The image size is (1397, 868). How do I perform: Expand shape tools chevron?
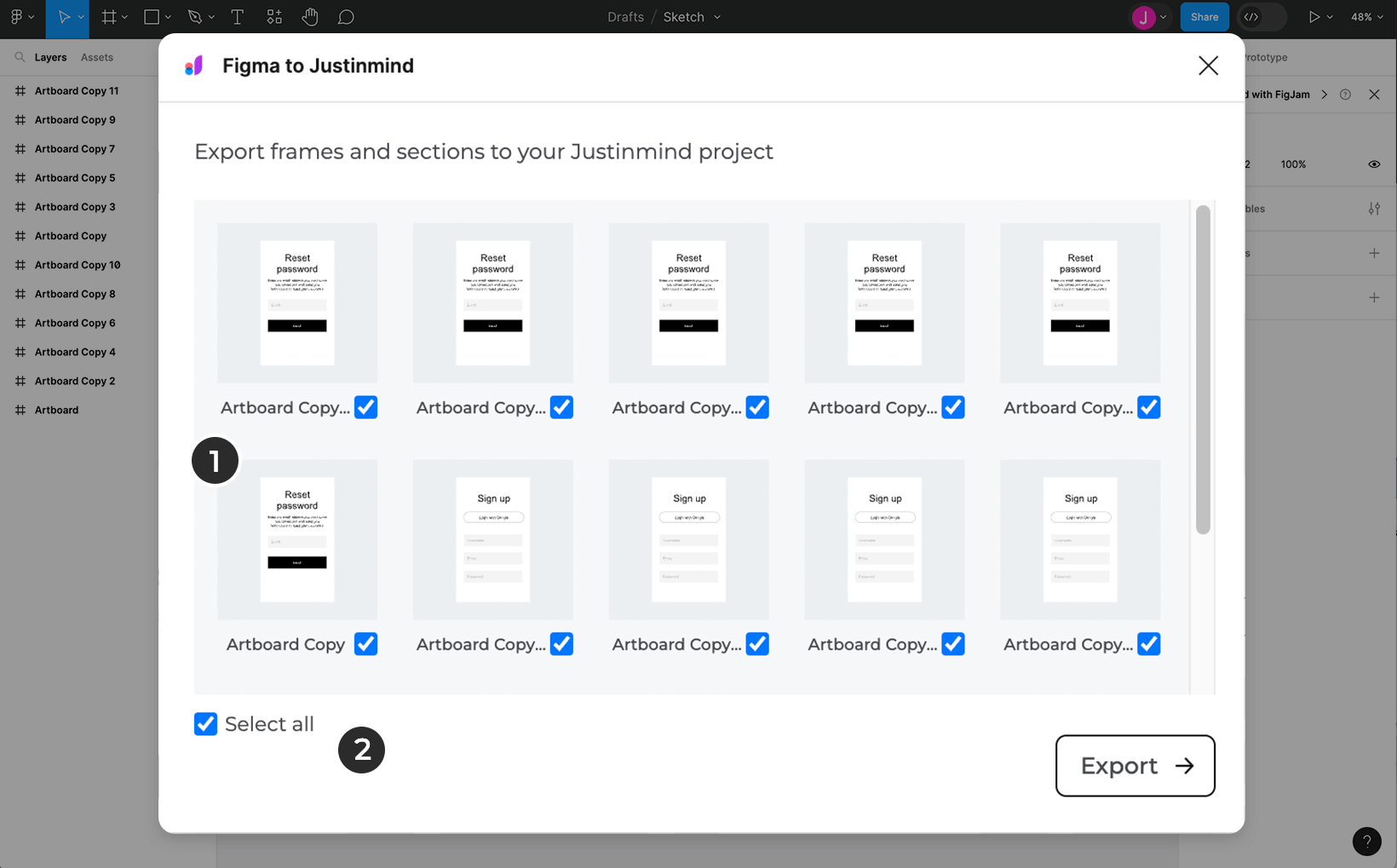[x=168, y=17]
